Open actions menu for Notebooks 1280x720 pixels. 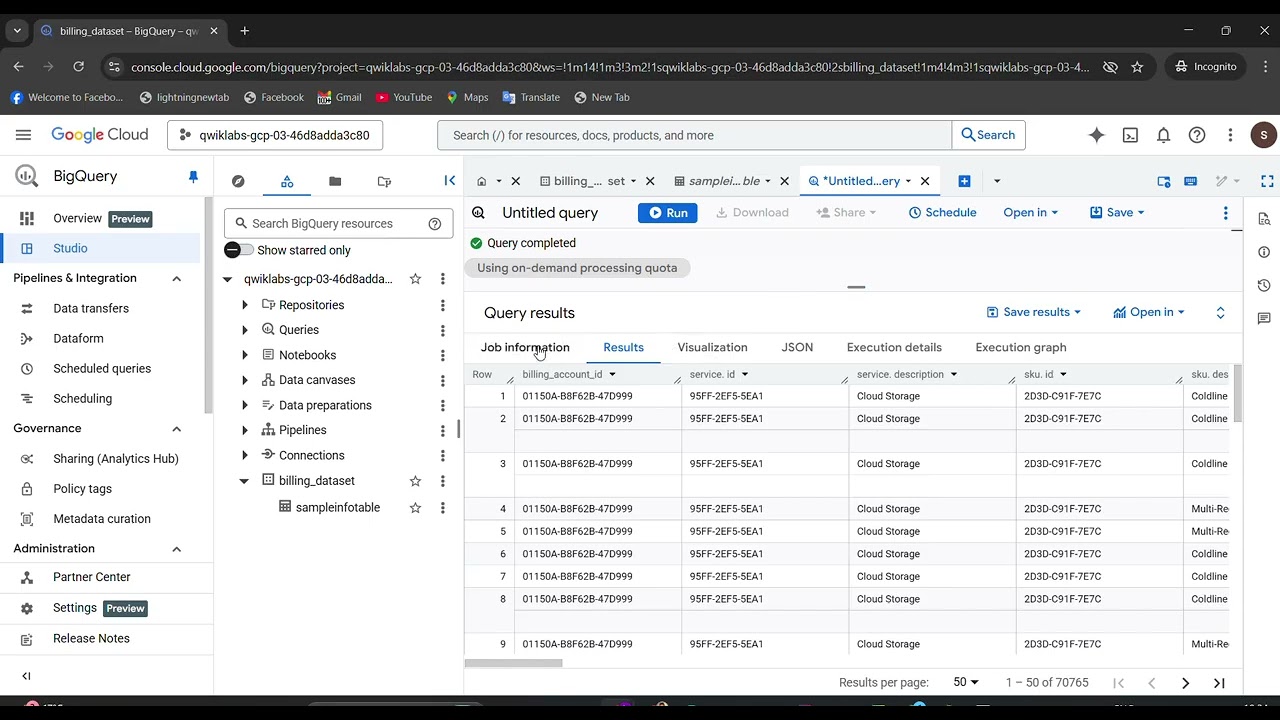pos(442,355)
